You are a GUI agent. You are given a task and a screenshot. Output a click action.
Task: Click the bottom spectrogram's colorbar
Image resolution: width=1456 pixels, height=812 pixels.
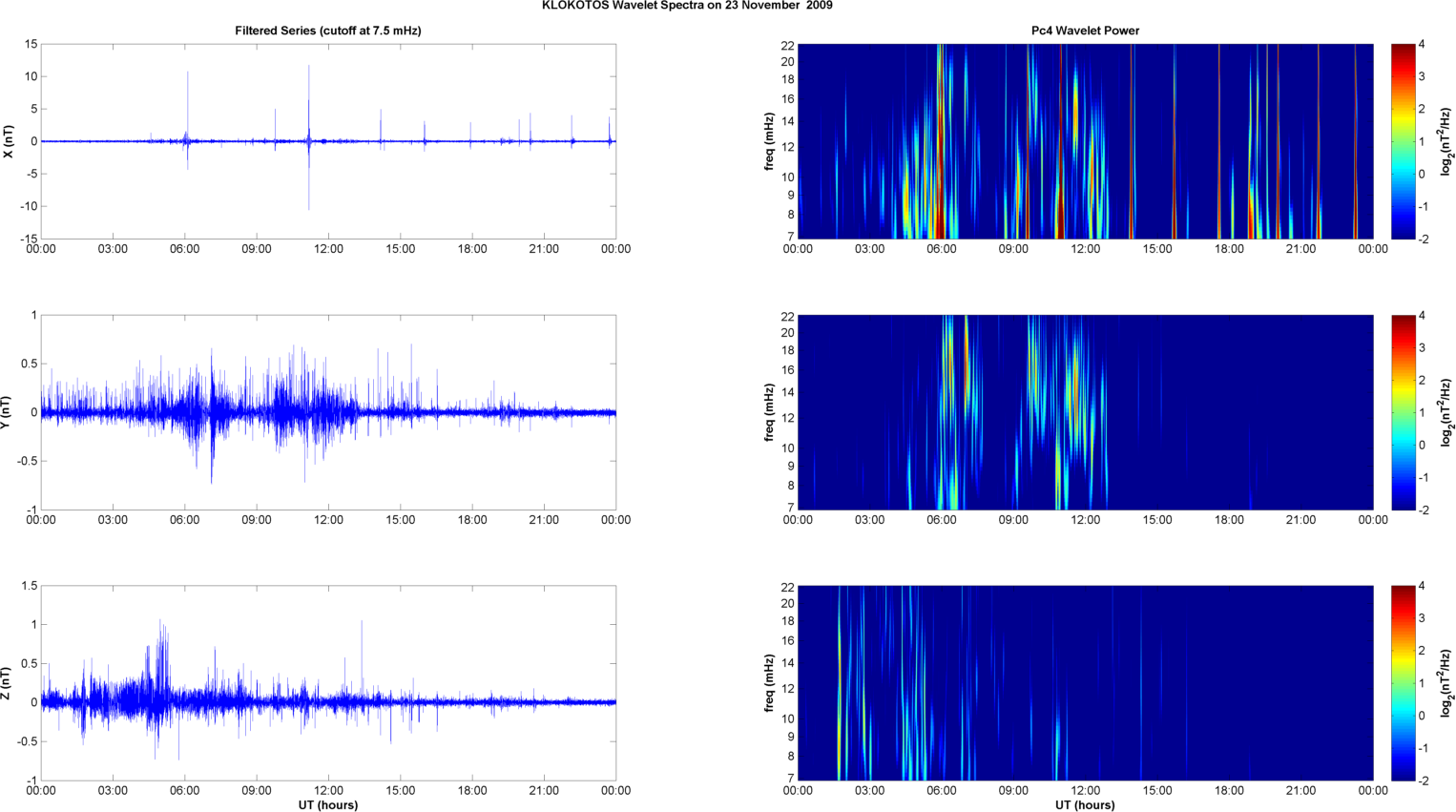coord(1402,683)
